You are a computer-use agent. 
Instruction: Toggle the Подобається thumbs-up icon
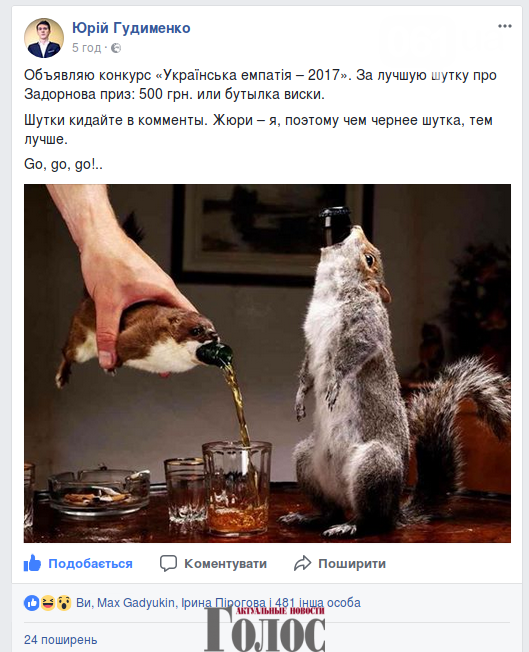tap(32, 563)
